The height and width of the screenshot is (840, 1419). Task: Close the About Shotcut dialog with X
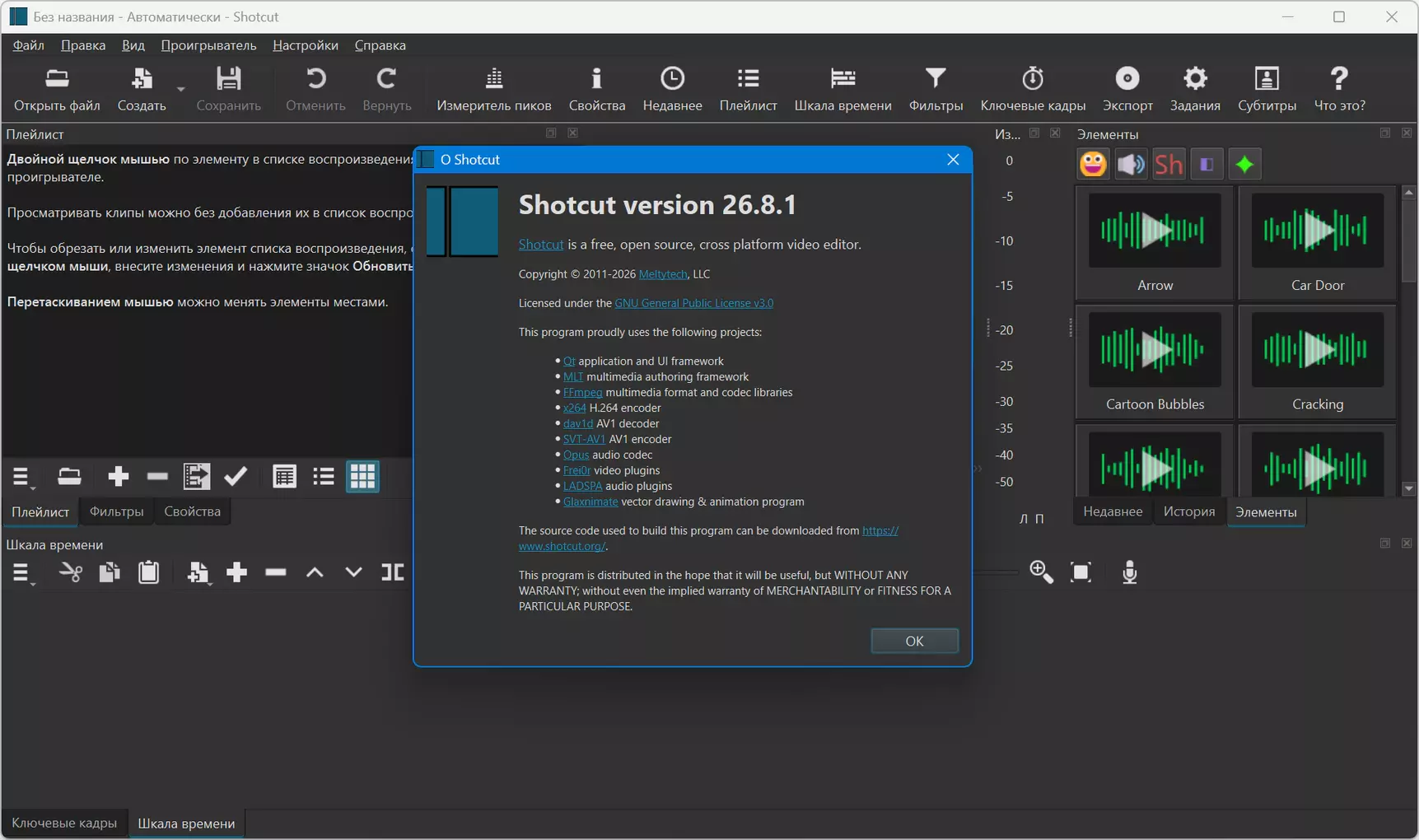pyautogui.click(x=953, y=160)
